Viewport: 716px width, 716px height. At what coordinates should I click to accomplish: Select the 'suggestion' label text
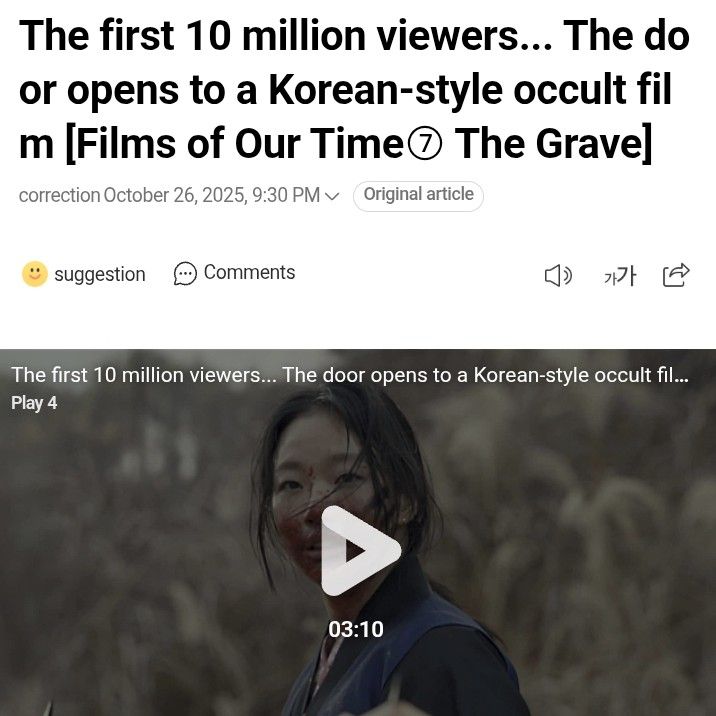(100, 275)
